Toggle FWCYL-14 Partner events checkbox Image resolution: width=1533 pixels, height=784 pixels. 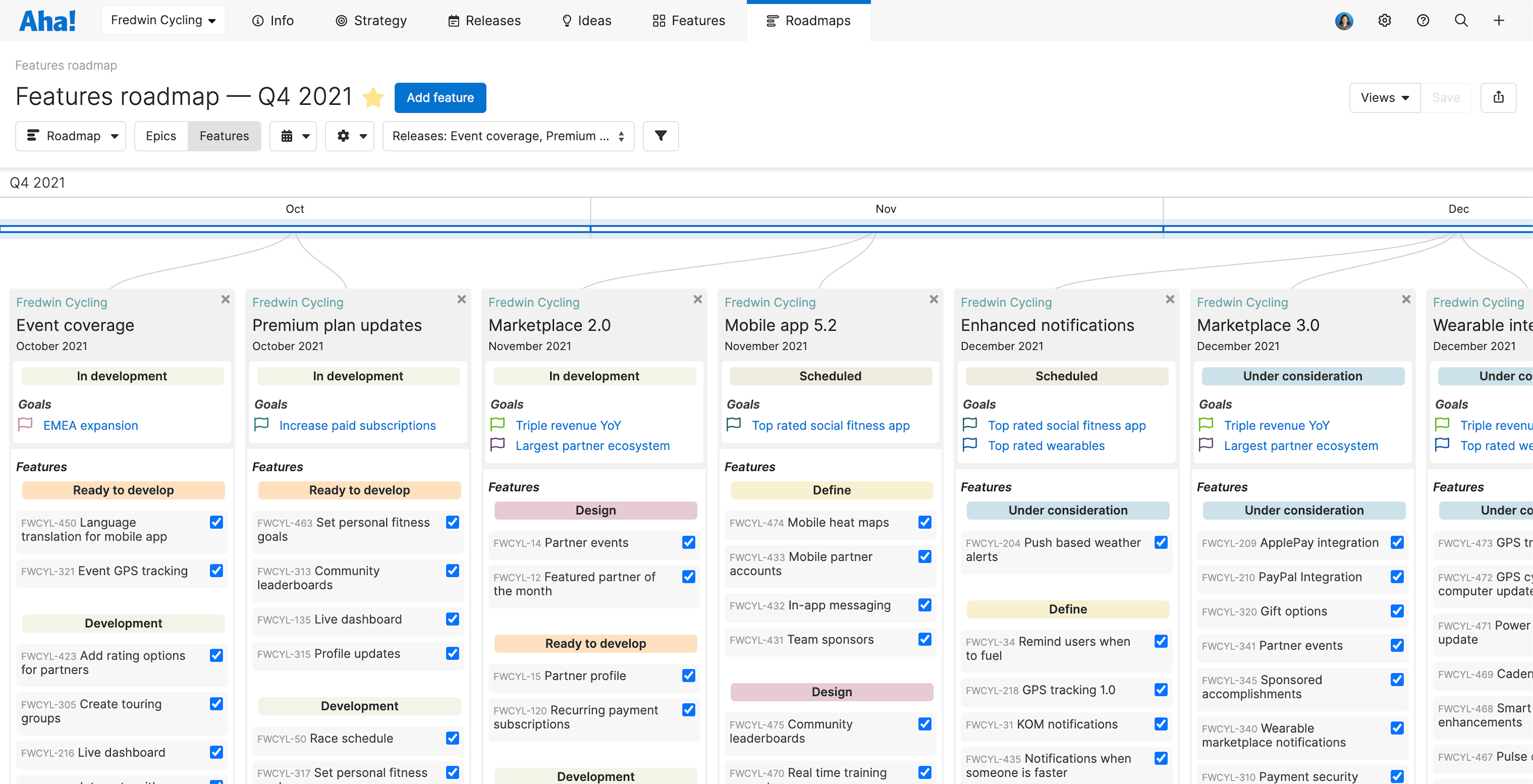(x=688, y=542)
